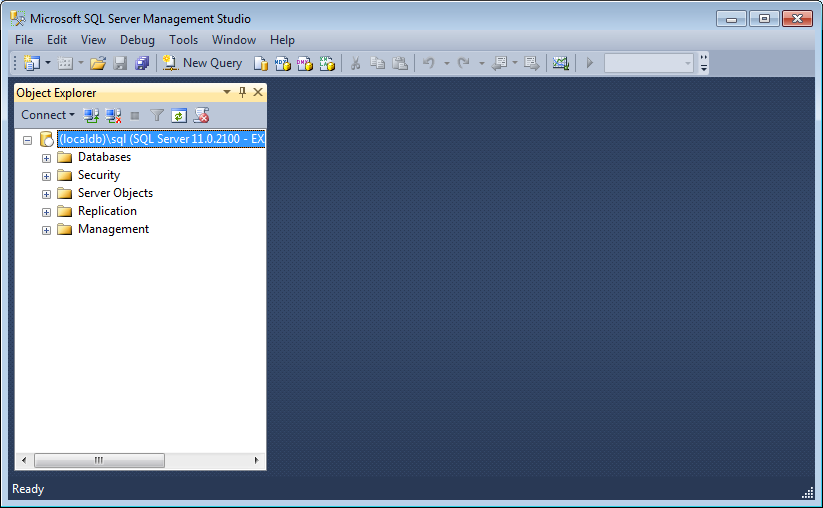Open the Connect dropdown in Object Explorer
Viewport: 823px width, 508px height.
(48, 115)
